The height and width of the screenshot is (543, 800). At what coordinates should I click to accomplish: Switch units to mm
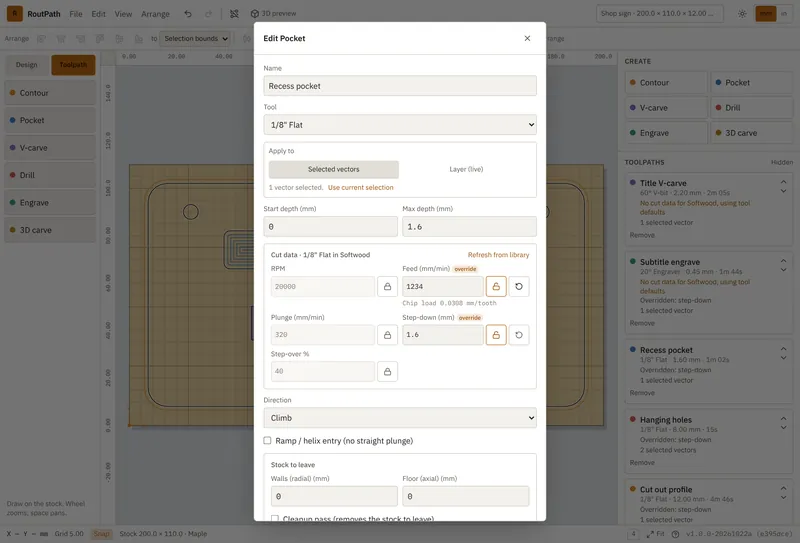click(x=766, y=14)
